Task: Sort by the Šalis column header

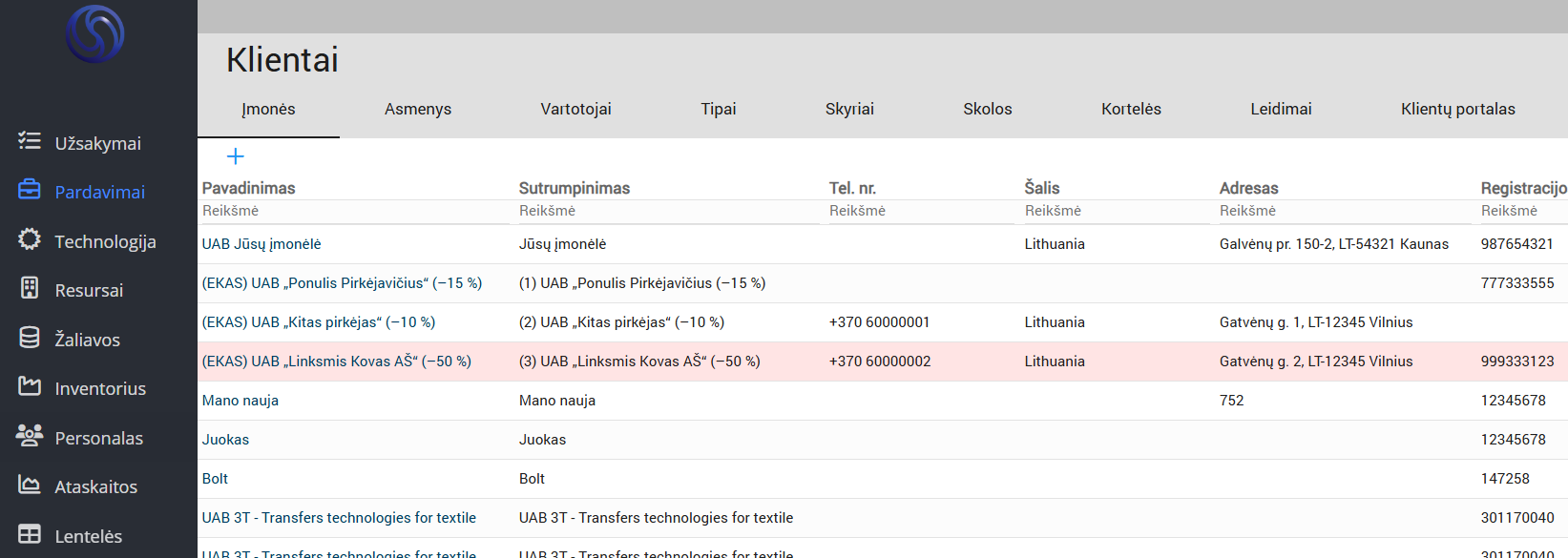Action: [x=1042, y=188]
